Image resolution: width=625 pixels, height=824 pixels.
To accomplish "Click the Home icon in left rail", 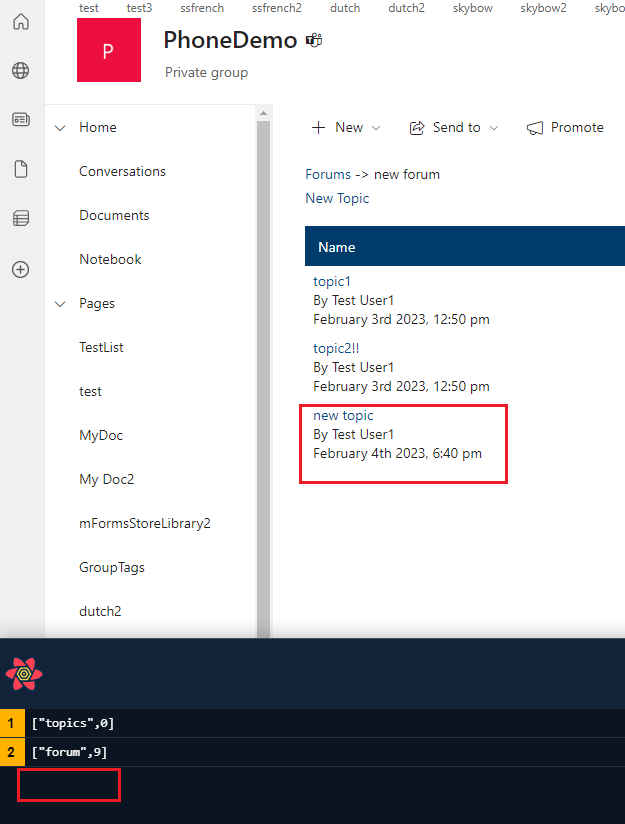I will pyautogui.click(x=20, y=22).
